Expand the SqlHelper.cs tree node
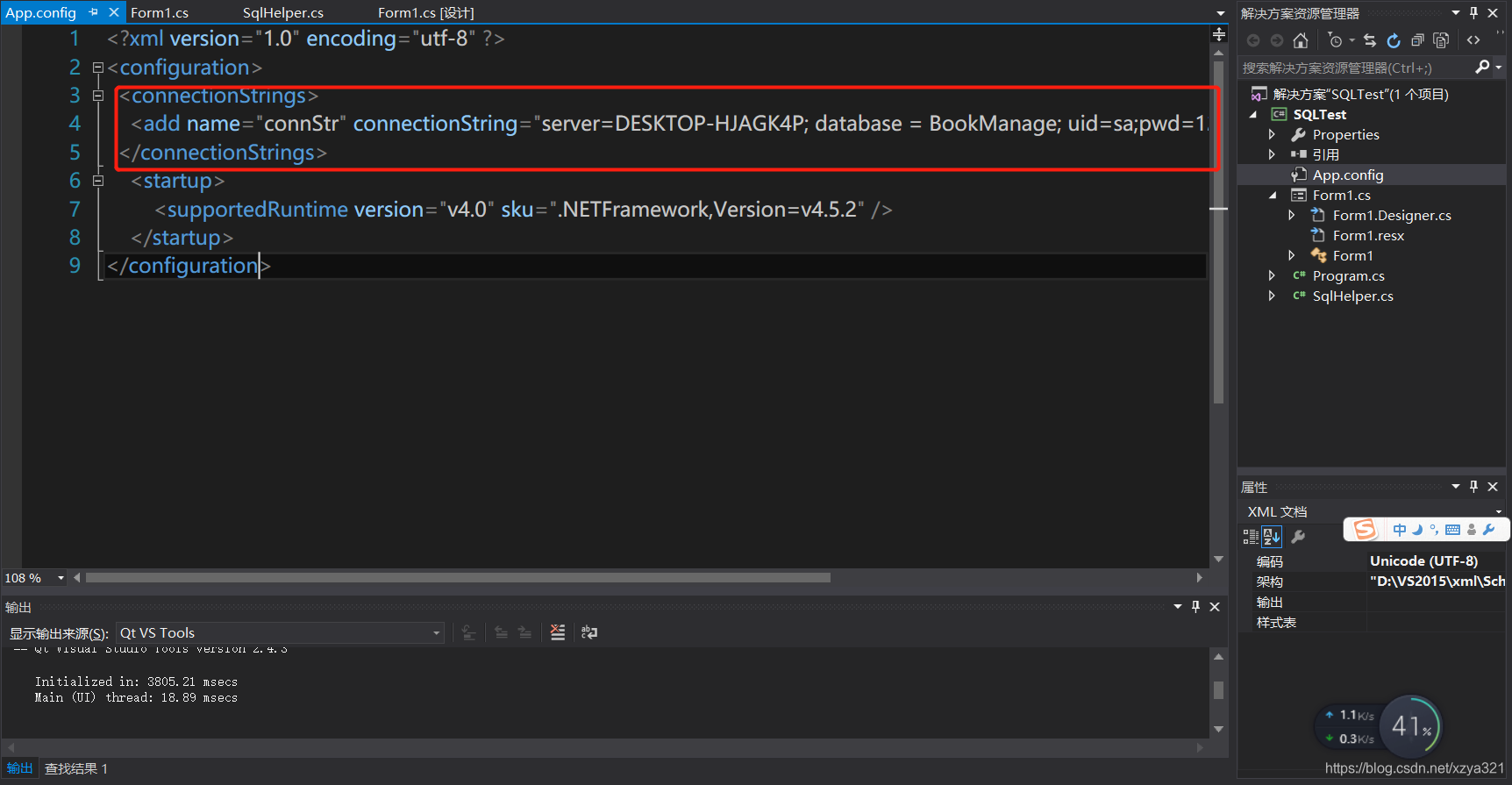The image size is (1512, 785). 1272,296
